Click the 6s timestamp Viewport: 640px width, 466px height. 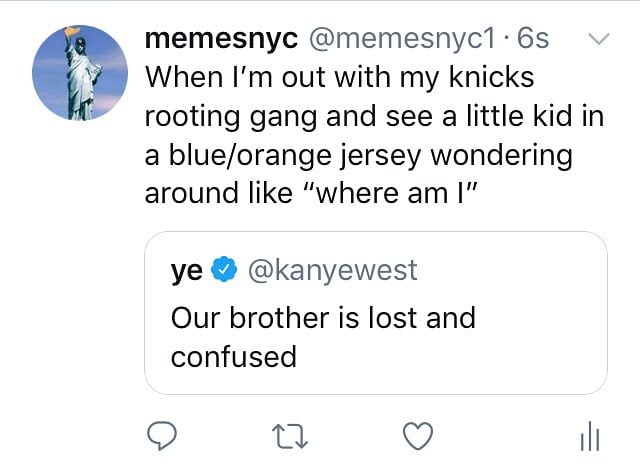click(530, 40)
